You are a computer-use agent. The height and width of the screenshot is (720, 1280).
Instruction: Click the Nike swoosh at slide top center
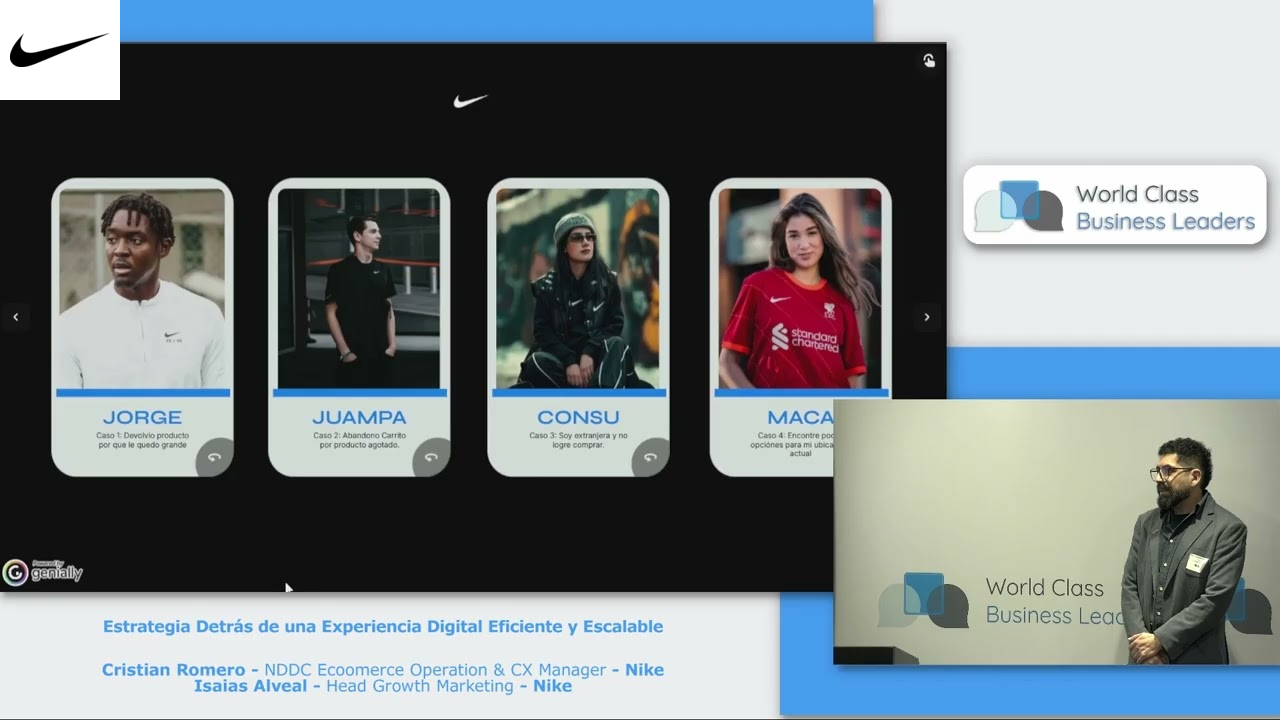470,101
